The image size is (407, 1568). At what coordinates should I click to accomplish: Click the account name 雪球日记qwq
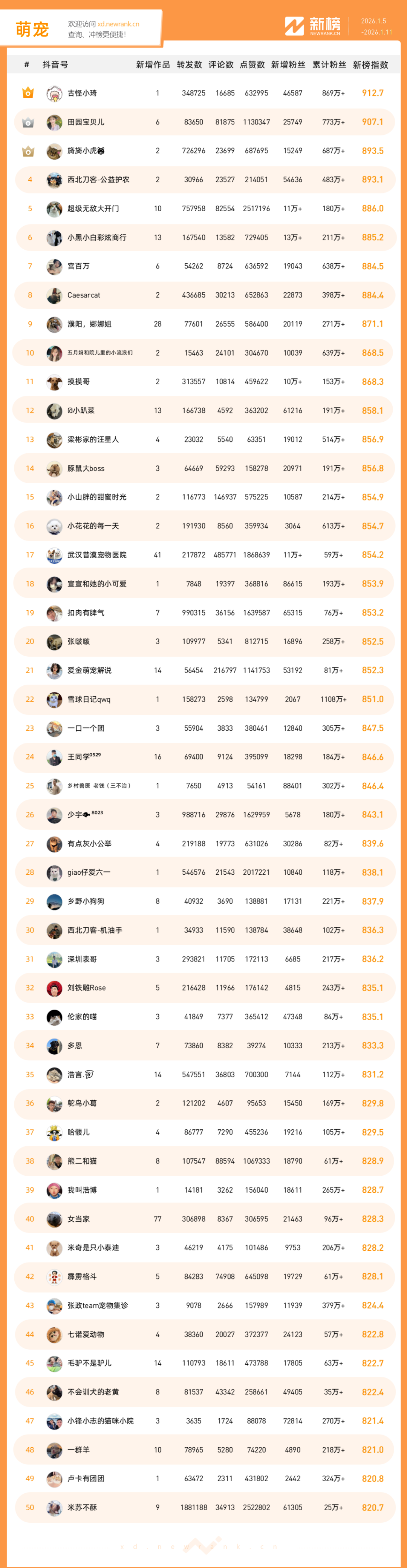tap(89, 699)
